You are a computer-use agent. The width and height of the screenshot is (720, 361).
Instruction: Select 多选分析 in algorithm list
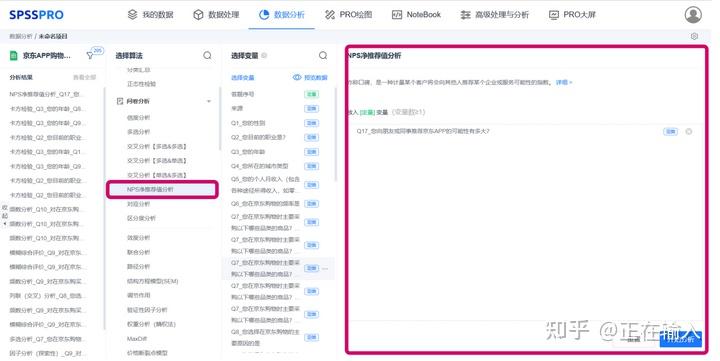coord(138,132)
